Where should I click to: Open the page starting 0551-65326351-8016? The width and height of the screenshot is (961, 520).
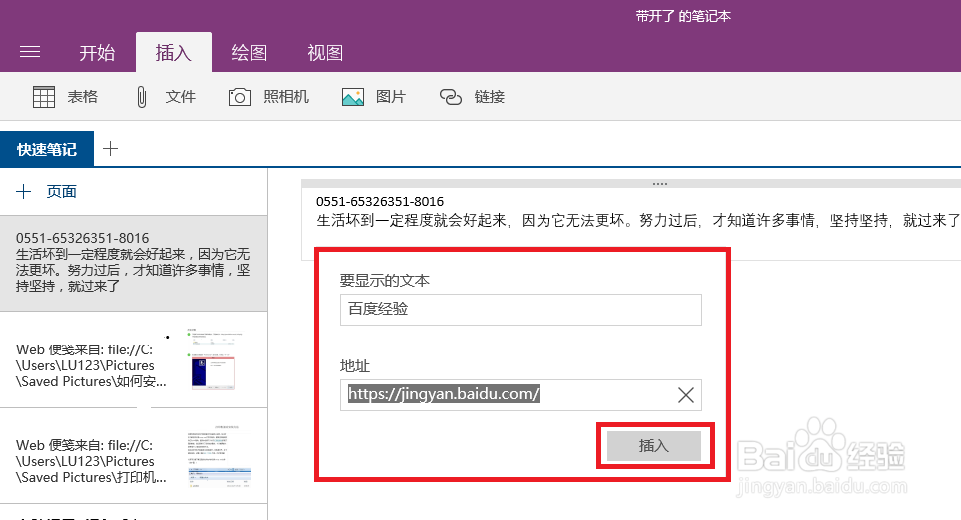point(134,263)
